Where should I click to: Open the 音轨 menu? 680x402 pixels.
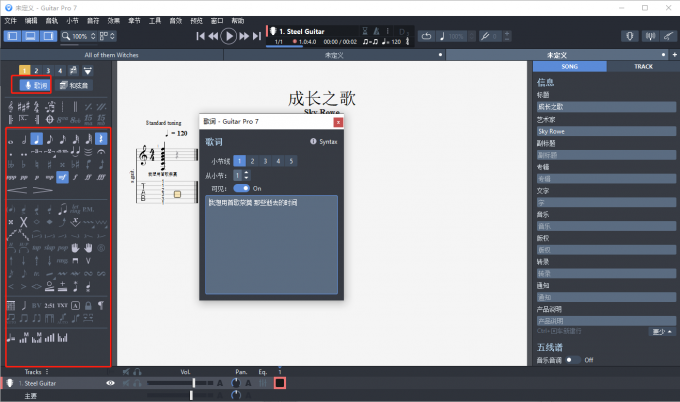pyautogui.click(x=52, y=20)
